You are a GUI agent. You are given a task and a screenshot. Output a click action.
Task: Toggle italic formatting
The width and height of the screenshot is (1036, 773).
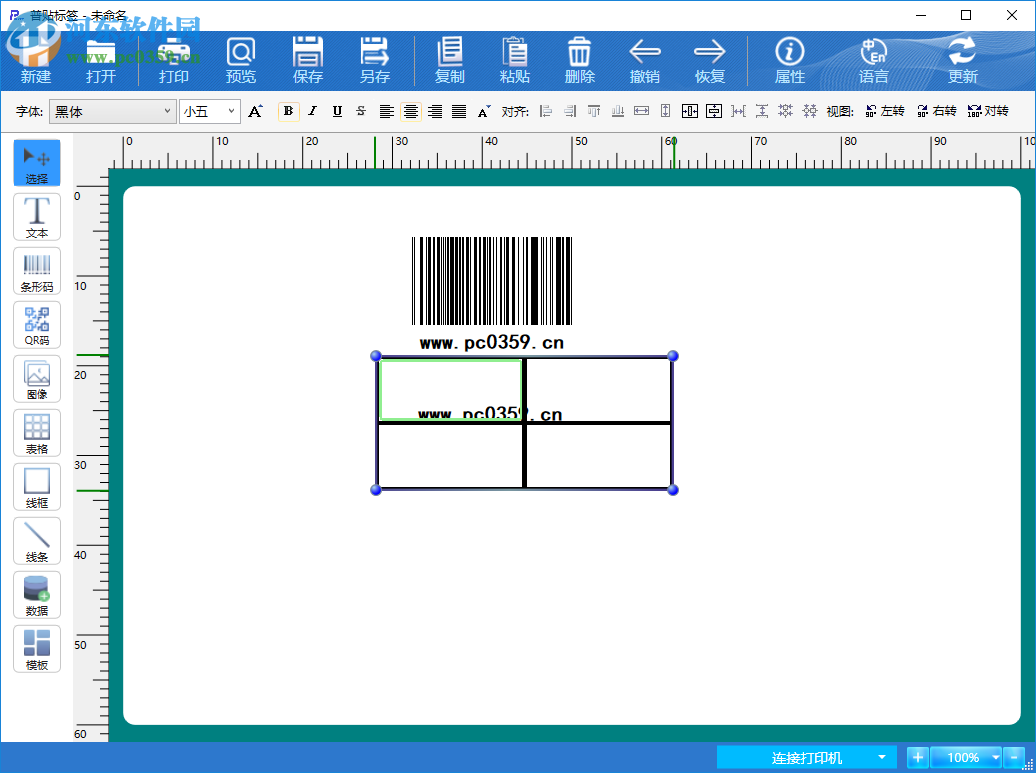click(313, 111)
